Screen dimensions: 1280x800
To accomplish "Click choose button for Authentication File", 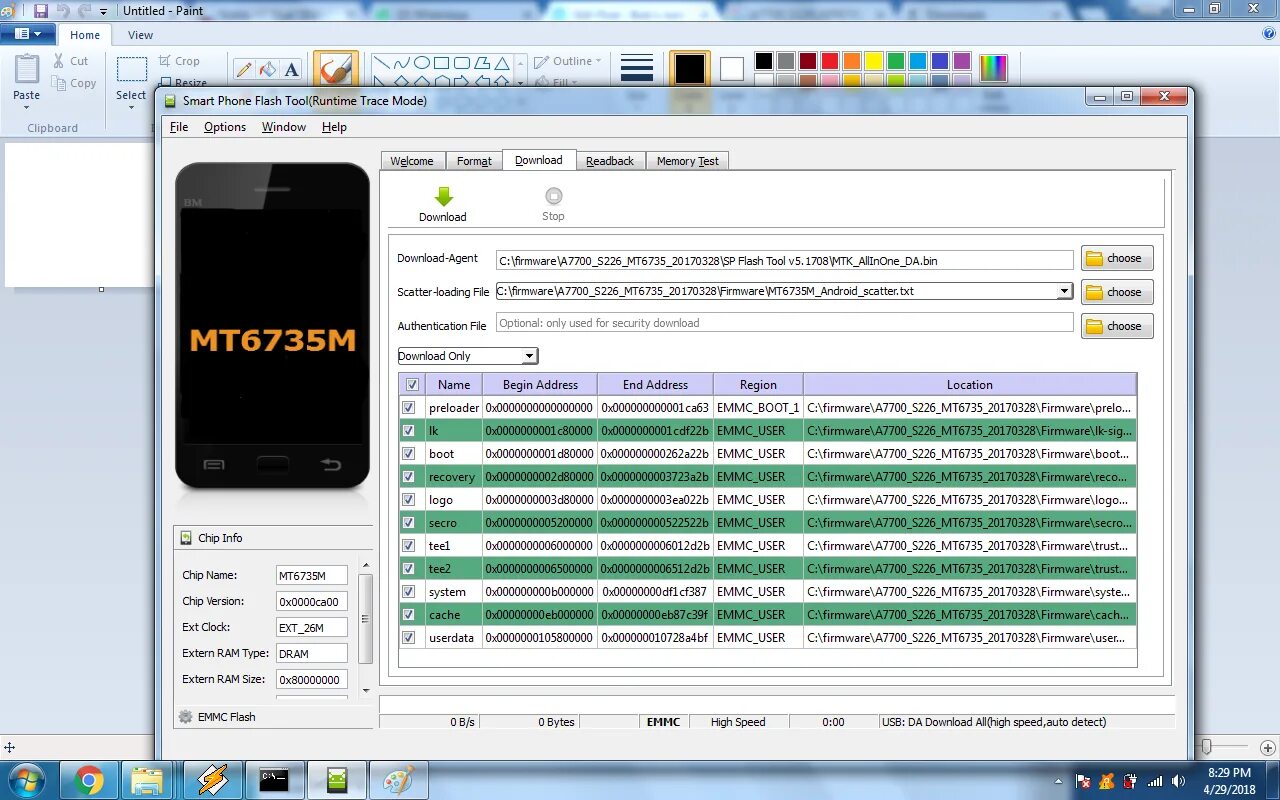I will click(1117, 326).
